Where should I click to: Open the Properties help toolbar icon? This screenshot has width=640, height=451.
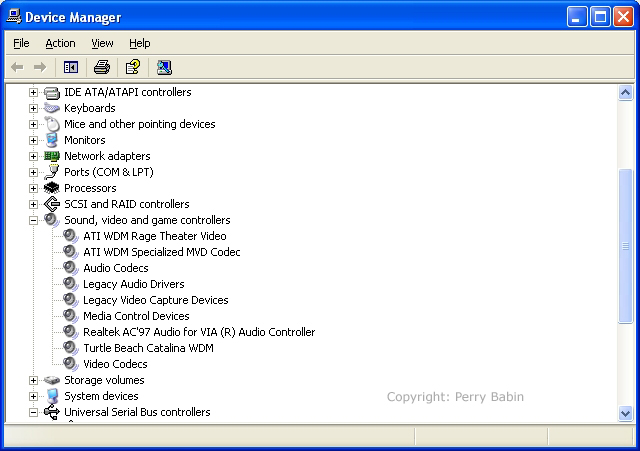coord(133,67)
